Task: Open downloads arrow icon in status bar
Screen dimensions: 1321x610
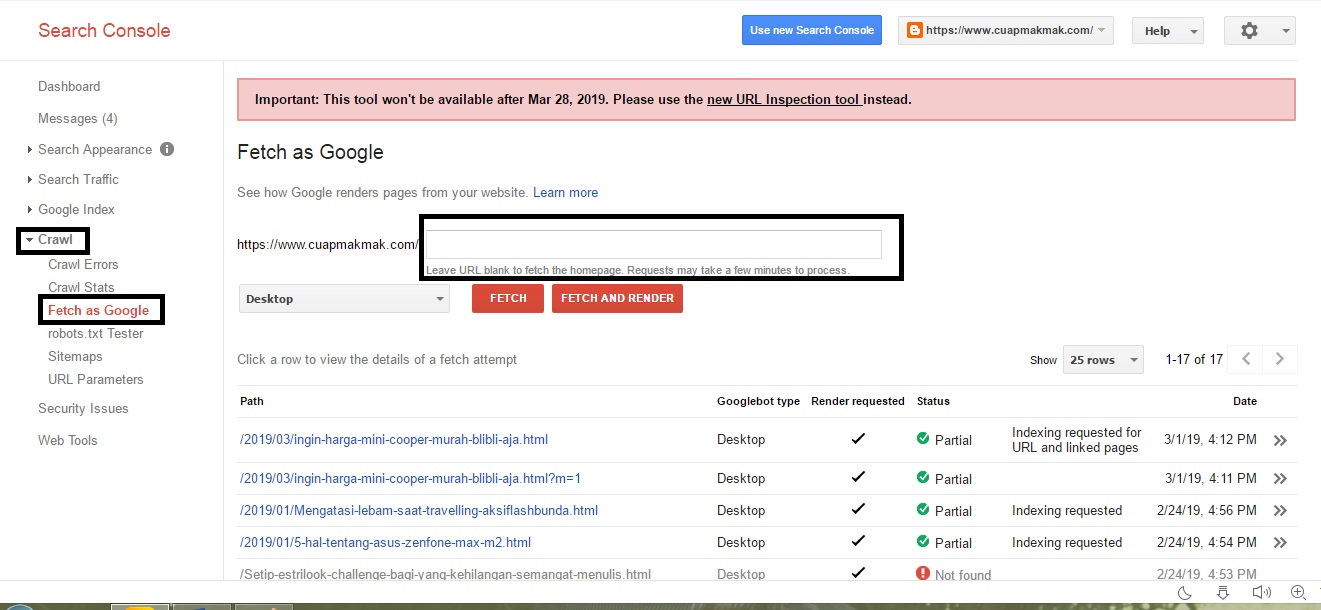Action: (x=1222, y=593)
